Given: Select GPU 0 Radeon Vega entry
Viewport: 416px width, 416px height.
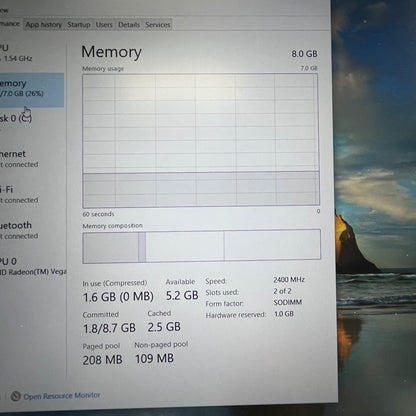Looking at the screenshot, I should point(33,266).
